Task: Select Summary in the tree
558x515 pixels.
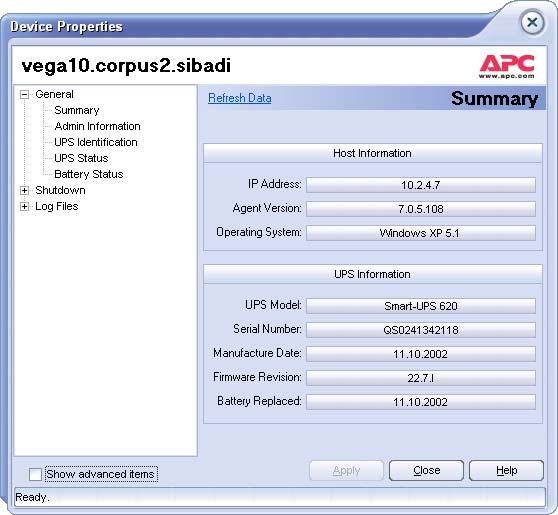Action: (77, 110)
